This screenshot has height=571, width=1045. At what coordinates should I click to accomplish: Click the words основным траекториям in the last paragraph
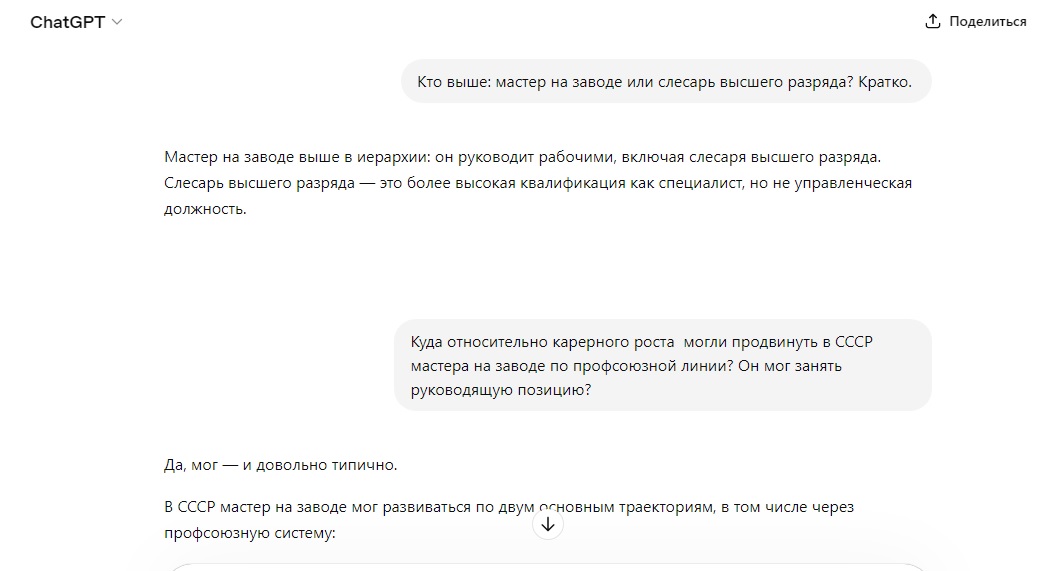(x=625, y=507)
